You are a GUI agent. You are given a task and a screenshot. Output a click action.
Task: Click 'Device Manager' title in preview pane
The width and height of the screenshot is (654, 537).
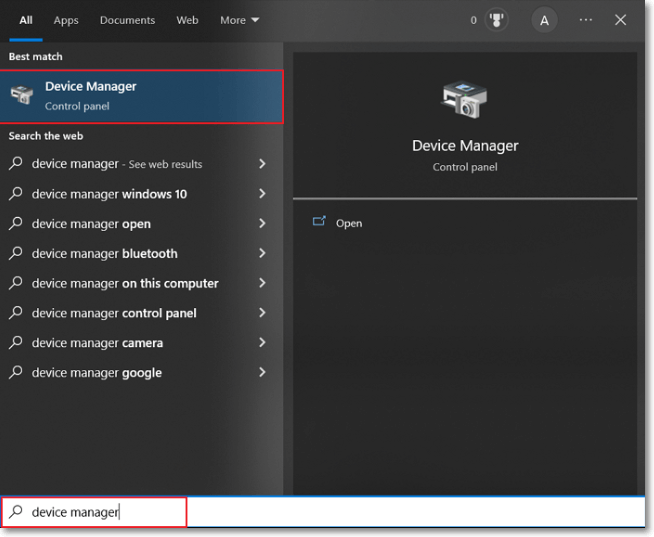click(x=465, y=146)
